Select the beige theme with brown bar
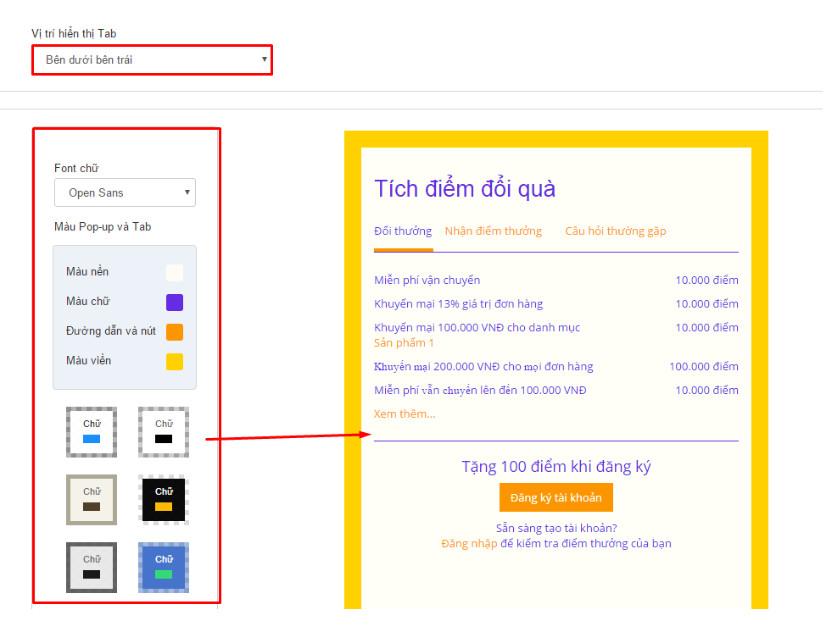The width and height of the screenshot is (824, 630). [x=92, y=499]
